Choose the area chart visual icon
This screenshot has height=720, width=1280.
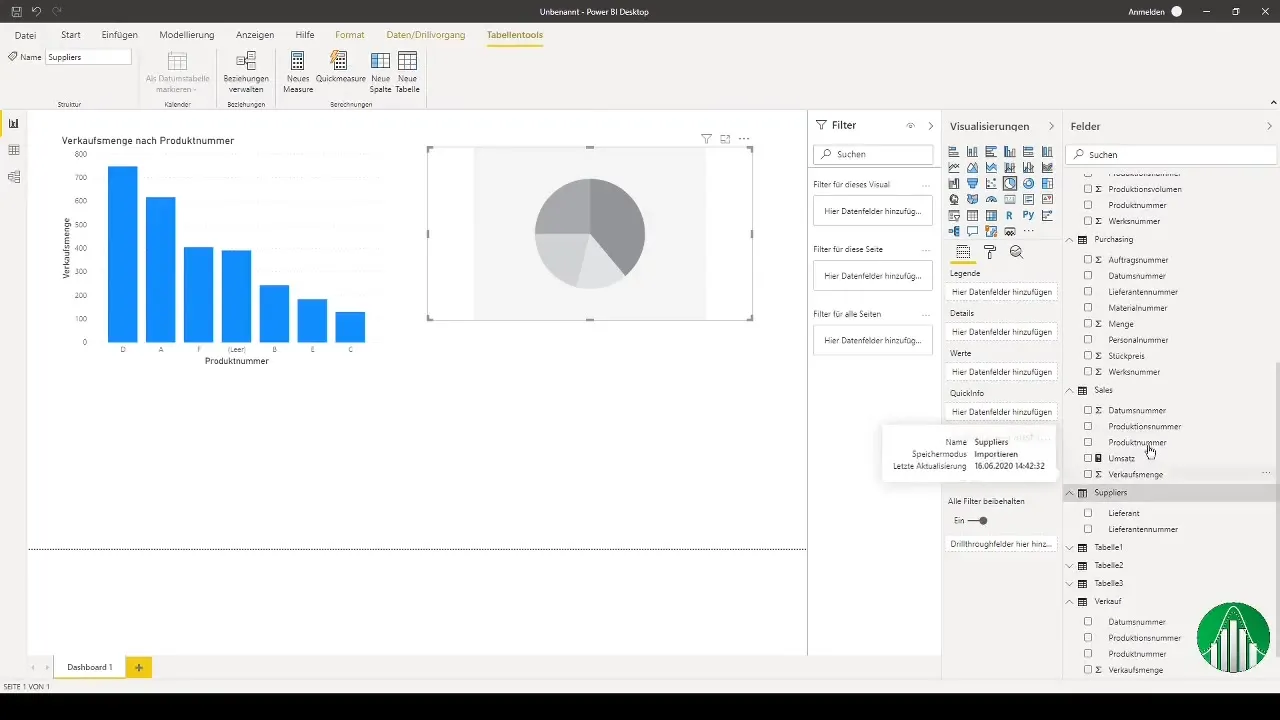click(x=972, y=168)
